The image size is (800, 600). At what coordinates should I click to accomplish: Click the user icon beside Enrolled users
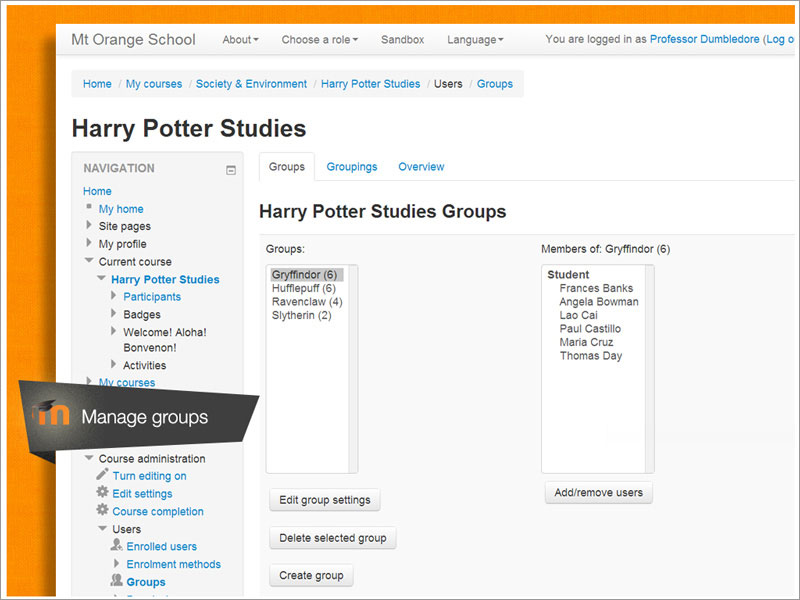click(x=116, y=545)
